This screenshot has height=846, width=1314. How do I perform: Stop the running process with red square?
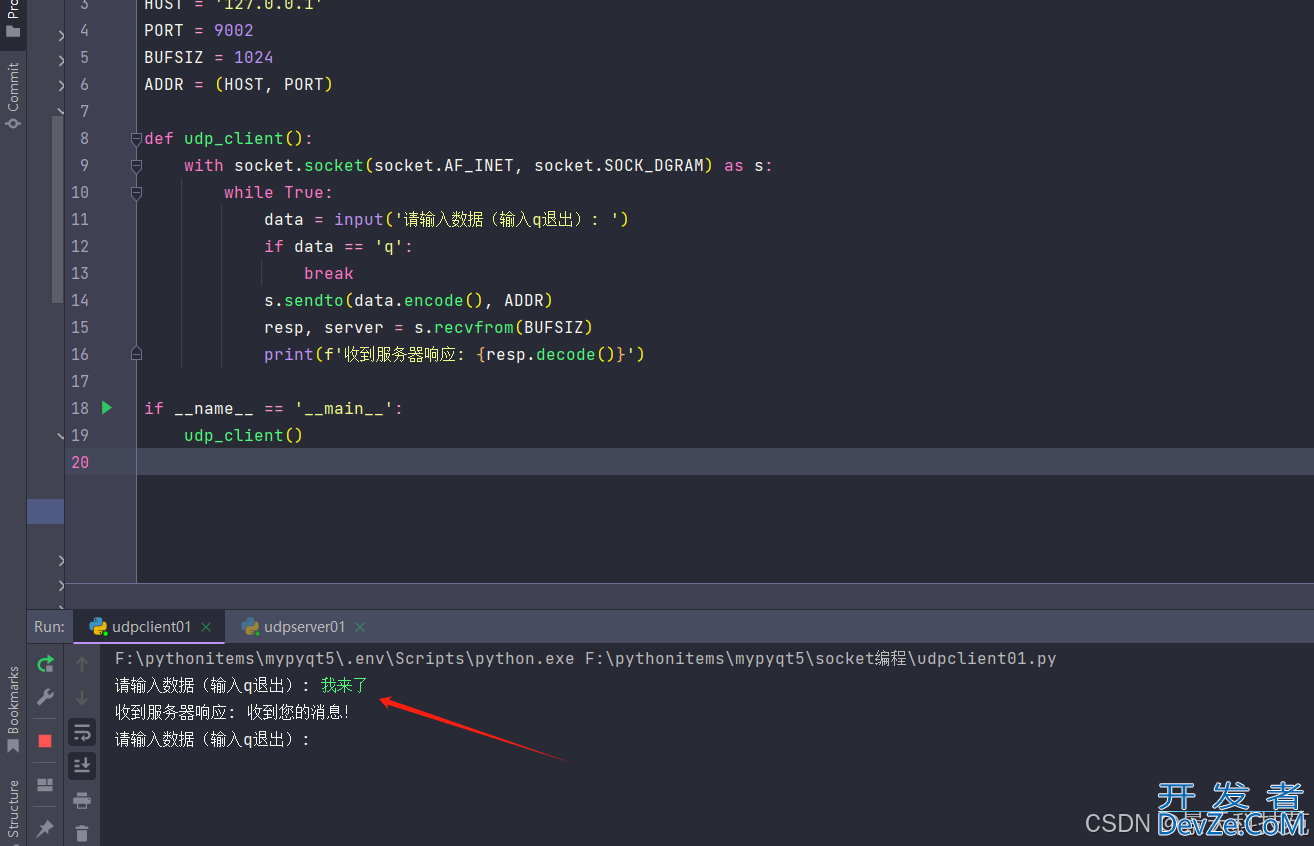coord(45,741)
